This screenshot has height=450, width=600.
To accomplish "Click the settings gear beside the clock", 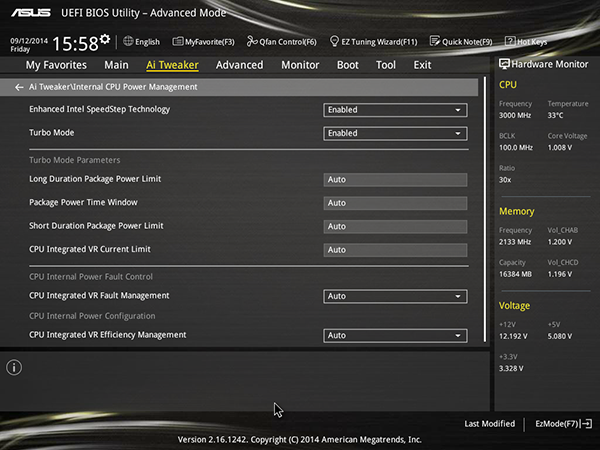I will coord(105,39).
